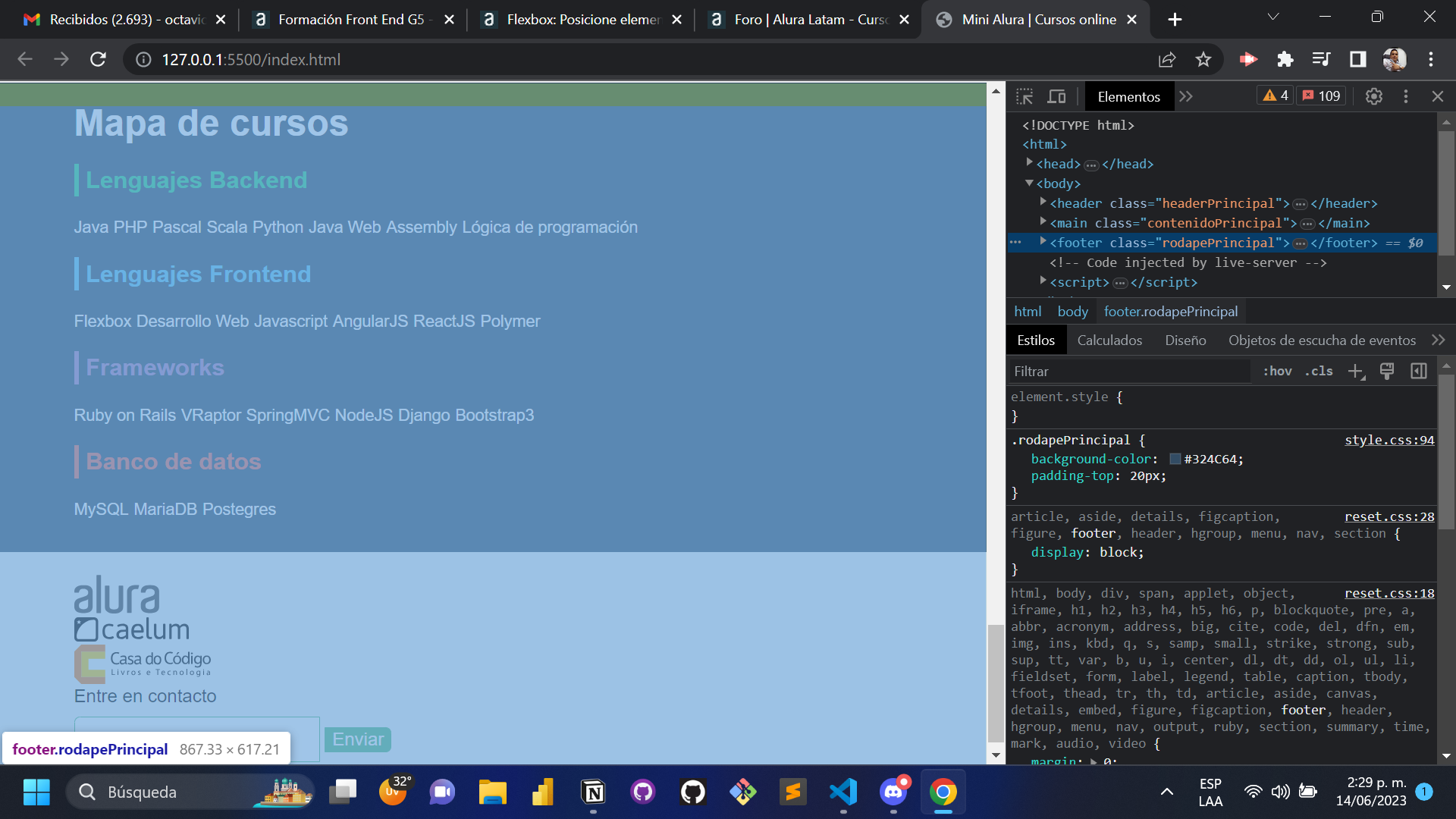
Task: Open the Windows Start menu
Action: [36, 792]
